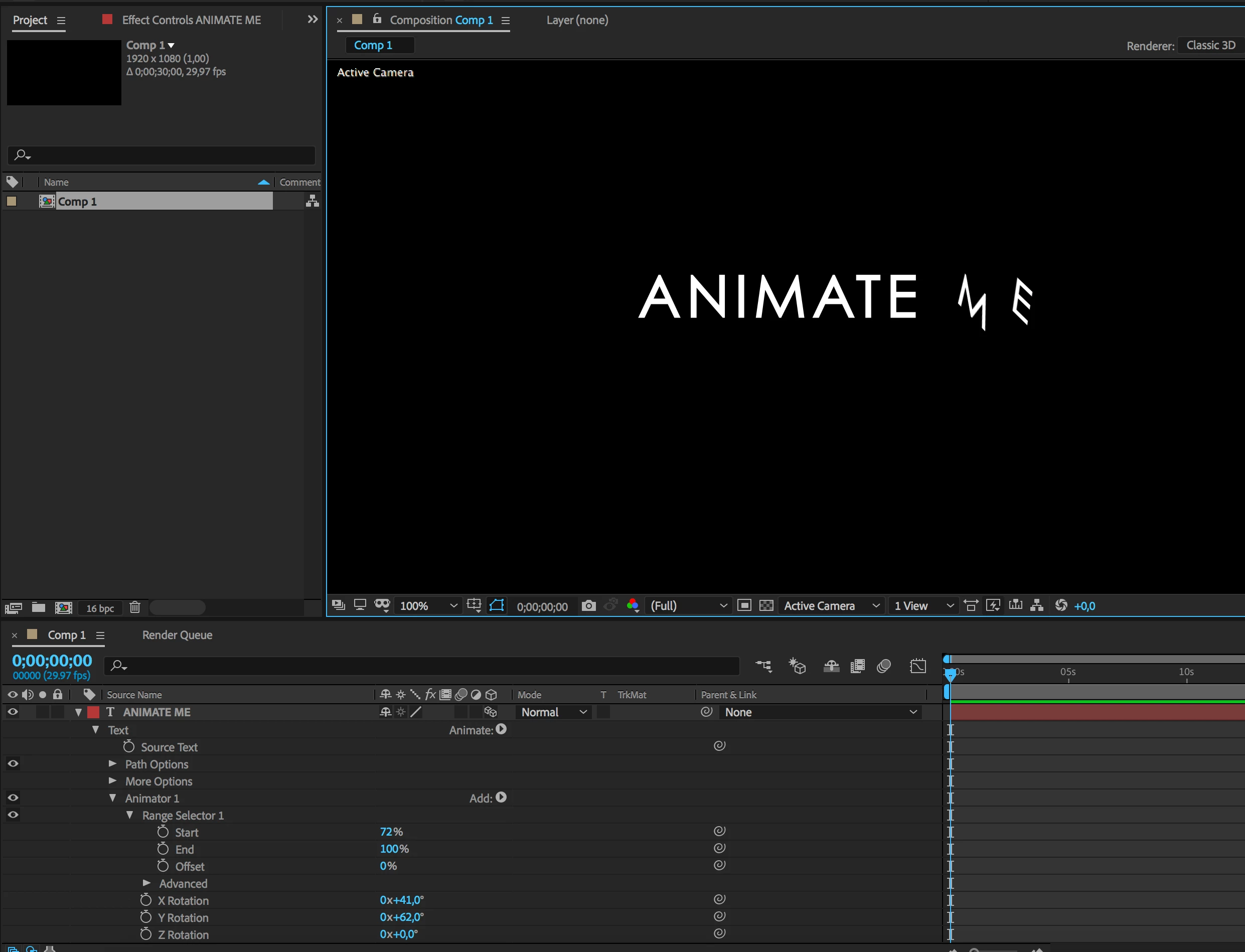Image resolution: width=1245 pixels, height=952 pixels.
Task: Switch to Effect Controls ANIMATE ME tab
Action: [x=191, y=21]
